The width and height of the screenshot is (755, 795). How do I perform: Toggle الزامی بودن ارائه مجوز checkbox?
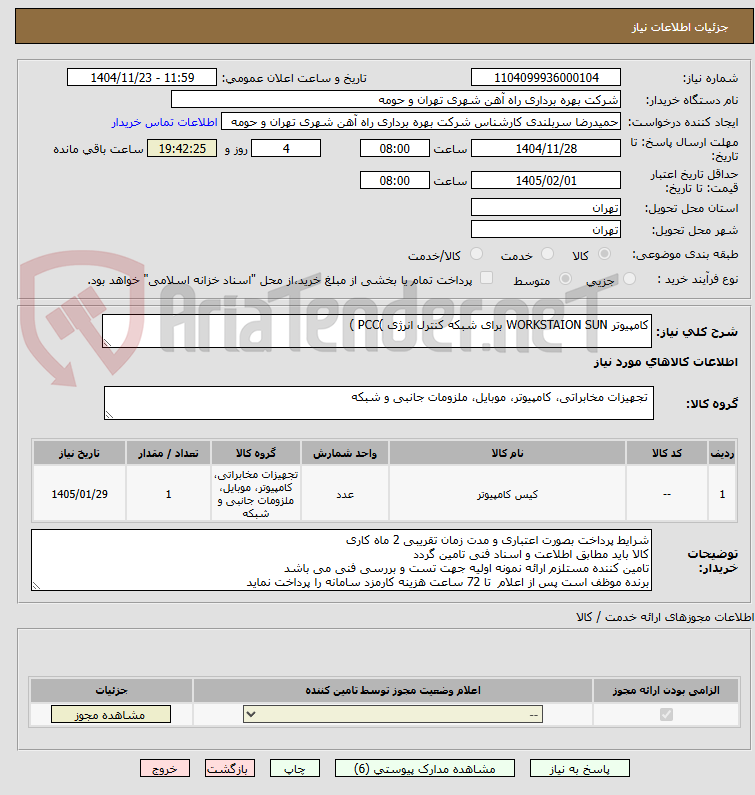[666, 715]
